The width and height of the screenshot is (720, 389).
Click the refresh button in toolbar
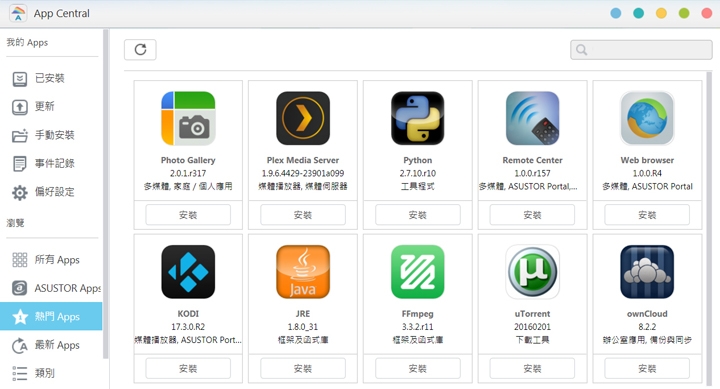click(140, 50)
